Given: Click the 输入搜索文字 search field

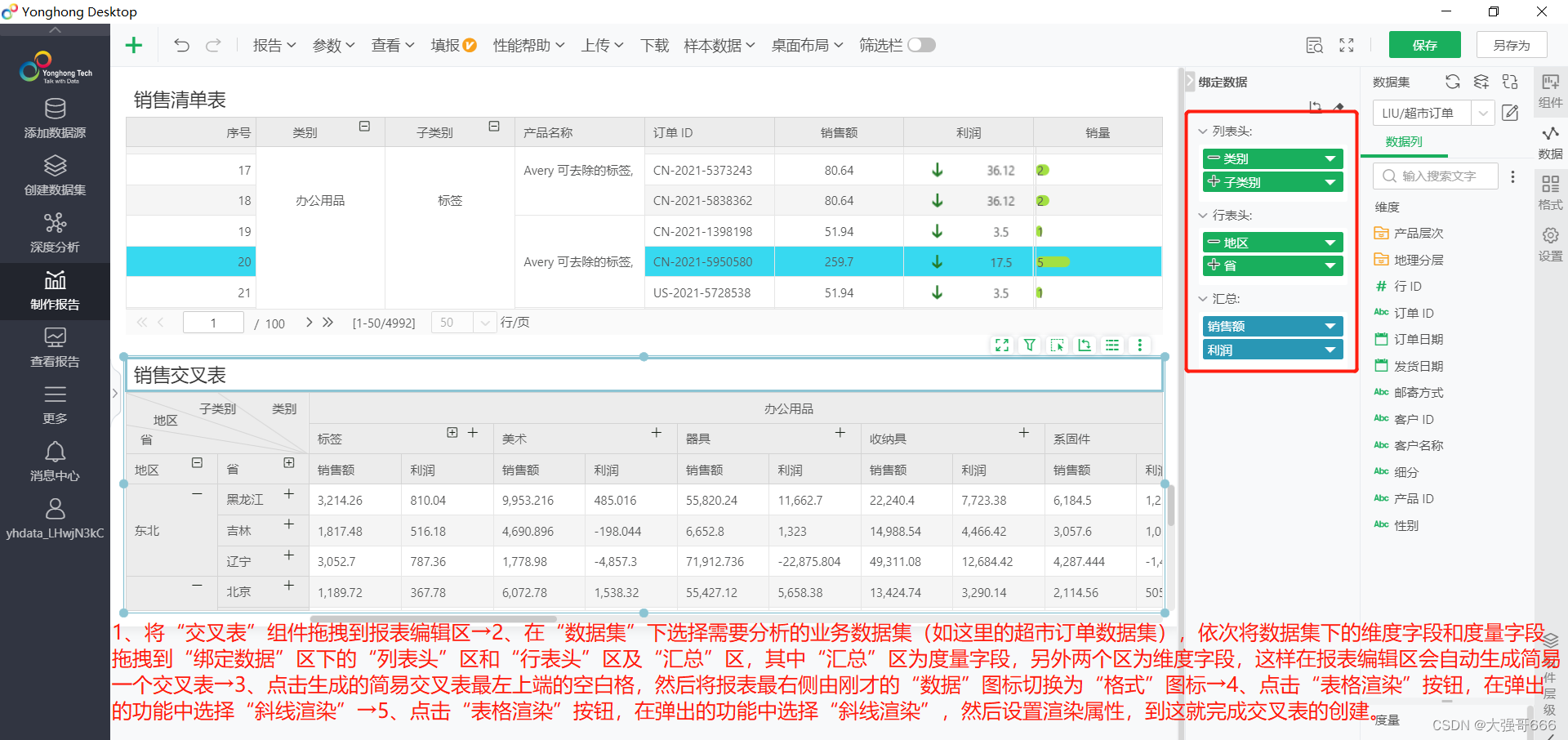Looking at the screenshot, I should coord(1437,176).
